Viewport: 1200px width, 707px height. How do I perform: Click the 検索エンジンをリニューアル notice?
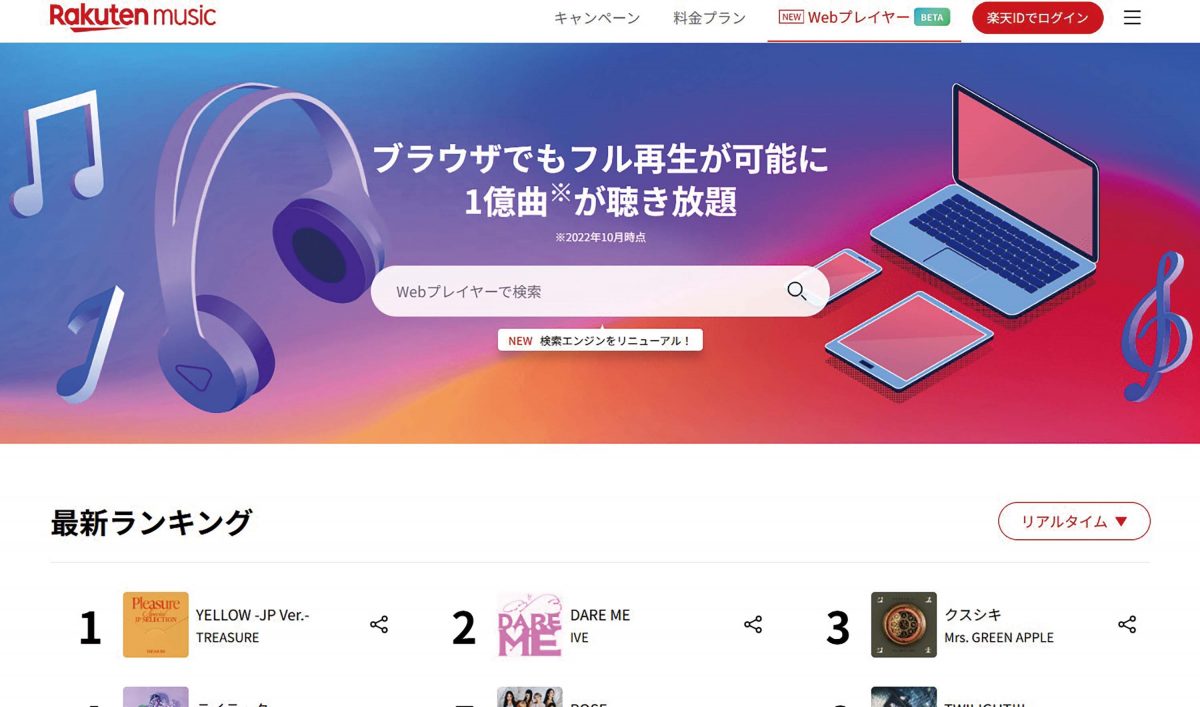point(601,340)
